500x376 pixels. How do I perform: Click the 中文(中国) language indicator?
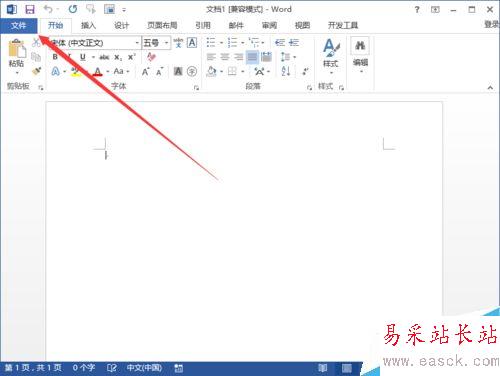click(144, 368)
